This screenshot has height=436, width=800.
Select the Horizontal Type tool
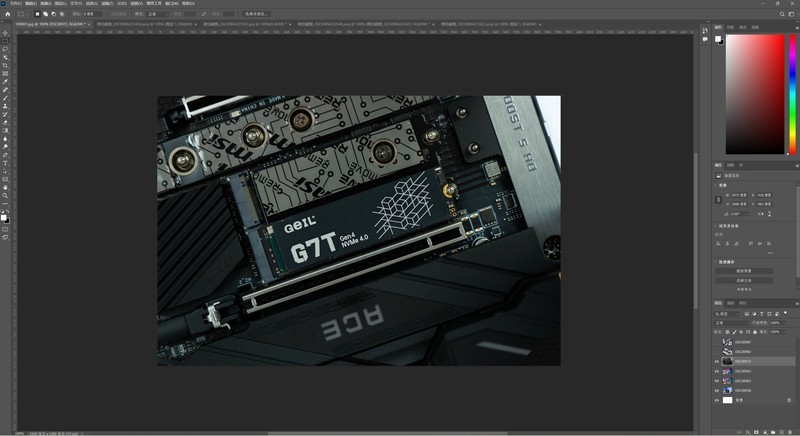(x=6, y=163)
